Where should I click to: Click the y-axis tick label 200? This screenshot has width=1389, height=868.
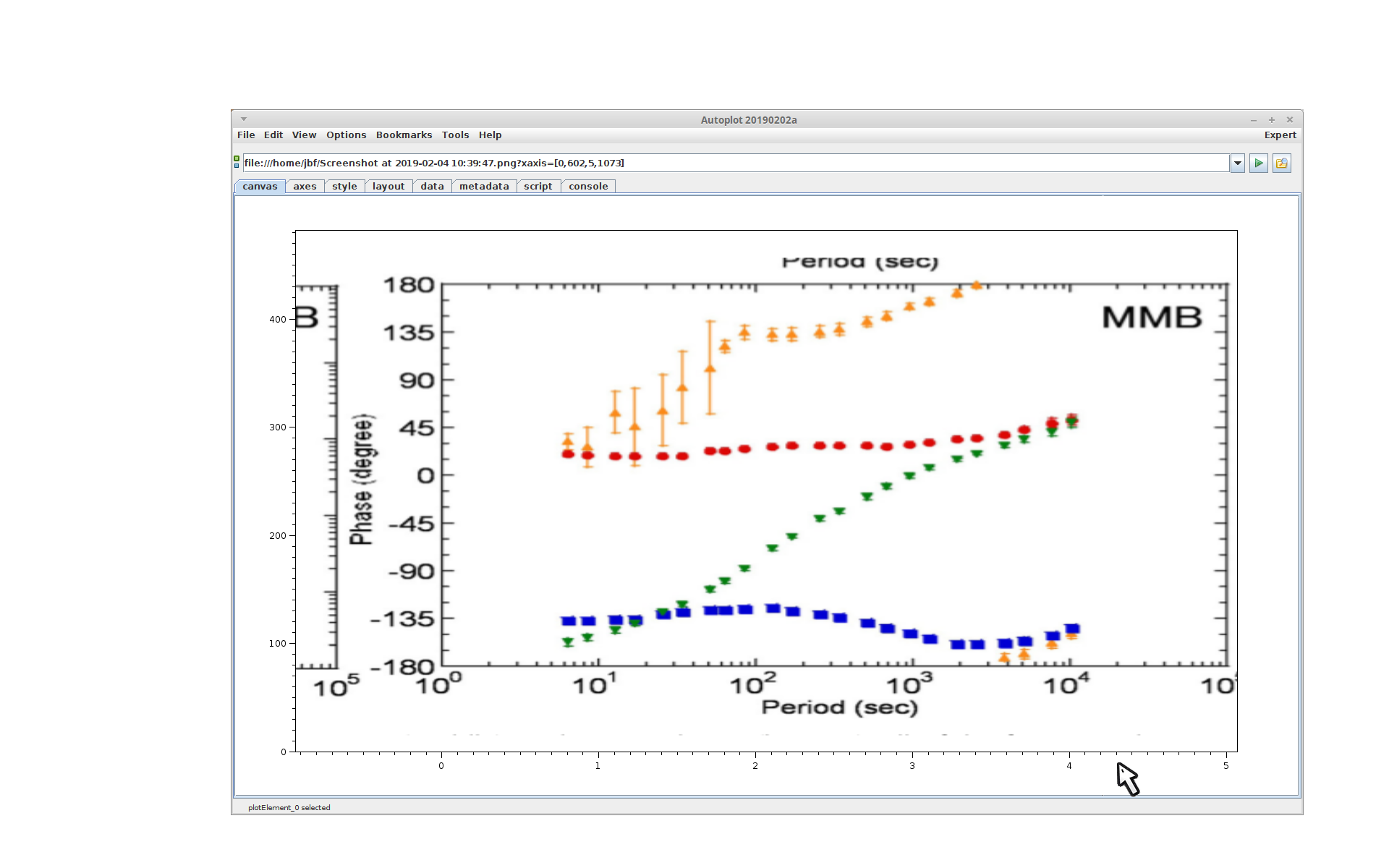click(278, 536)
